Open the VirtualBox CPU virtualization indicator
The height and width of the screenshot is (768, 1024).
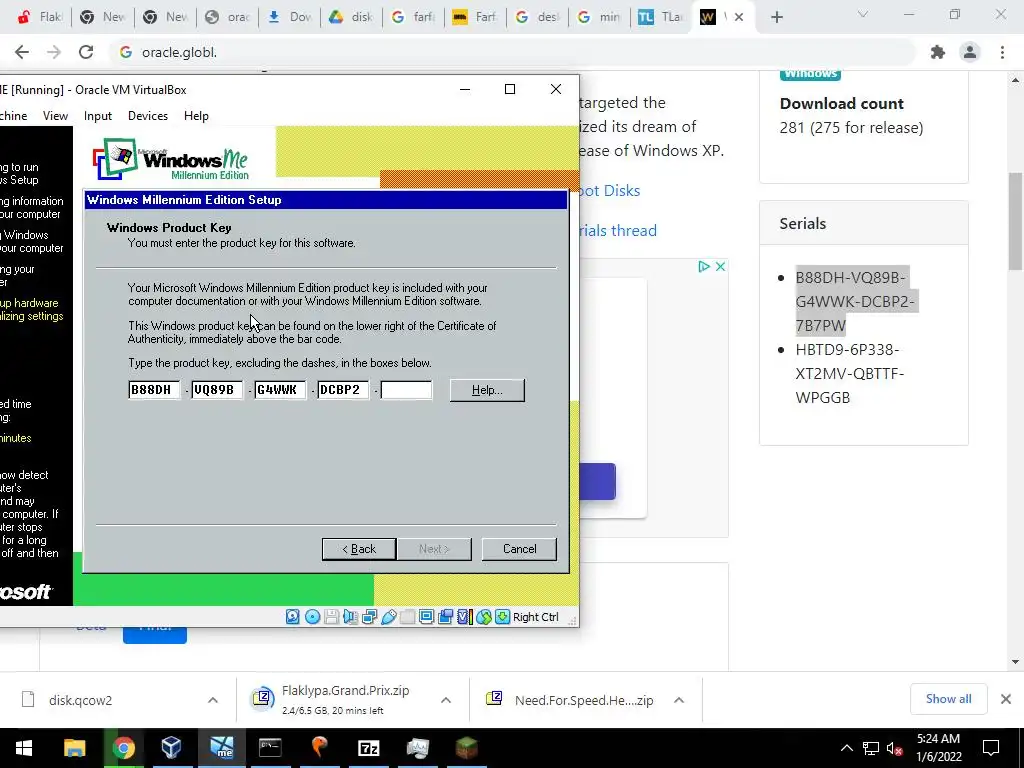point(465,616)
